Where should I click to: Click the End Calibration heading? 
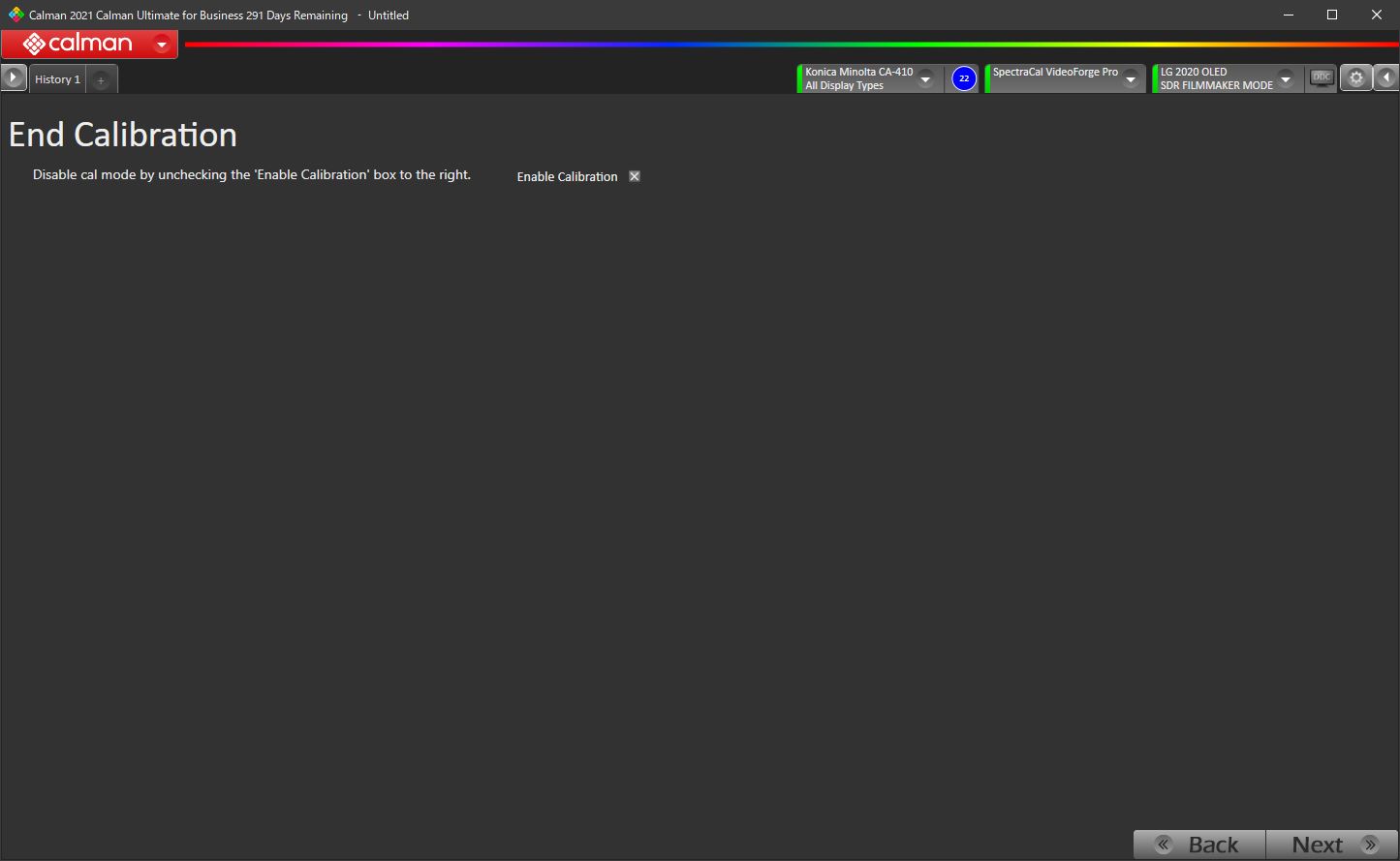(x=123, y=135)
